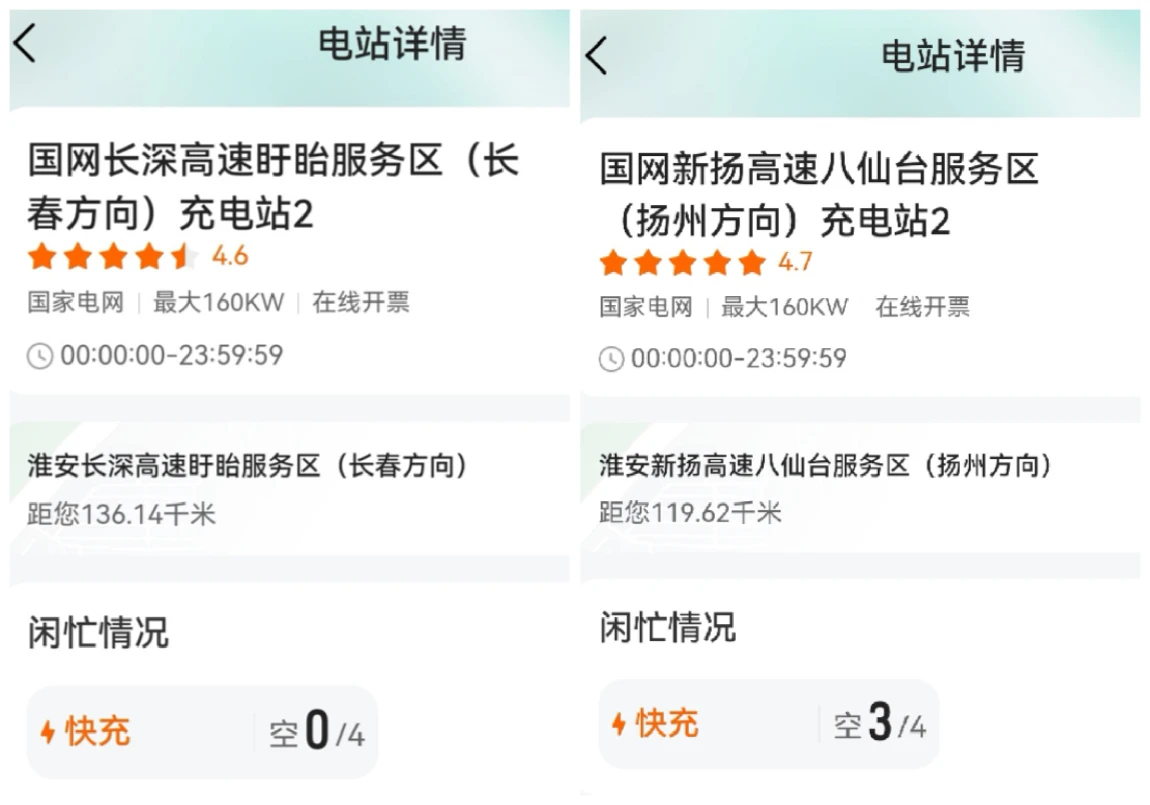1150x805 pixels.
Task: Open address 淮安长深高速盱眙服务区（长春方向）
Action: 247,466
